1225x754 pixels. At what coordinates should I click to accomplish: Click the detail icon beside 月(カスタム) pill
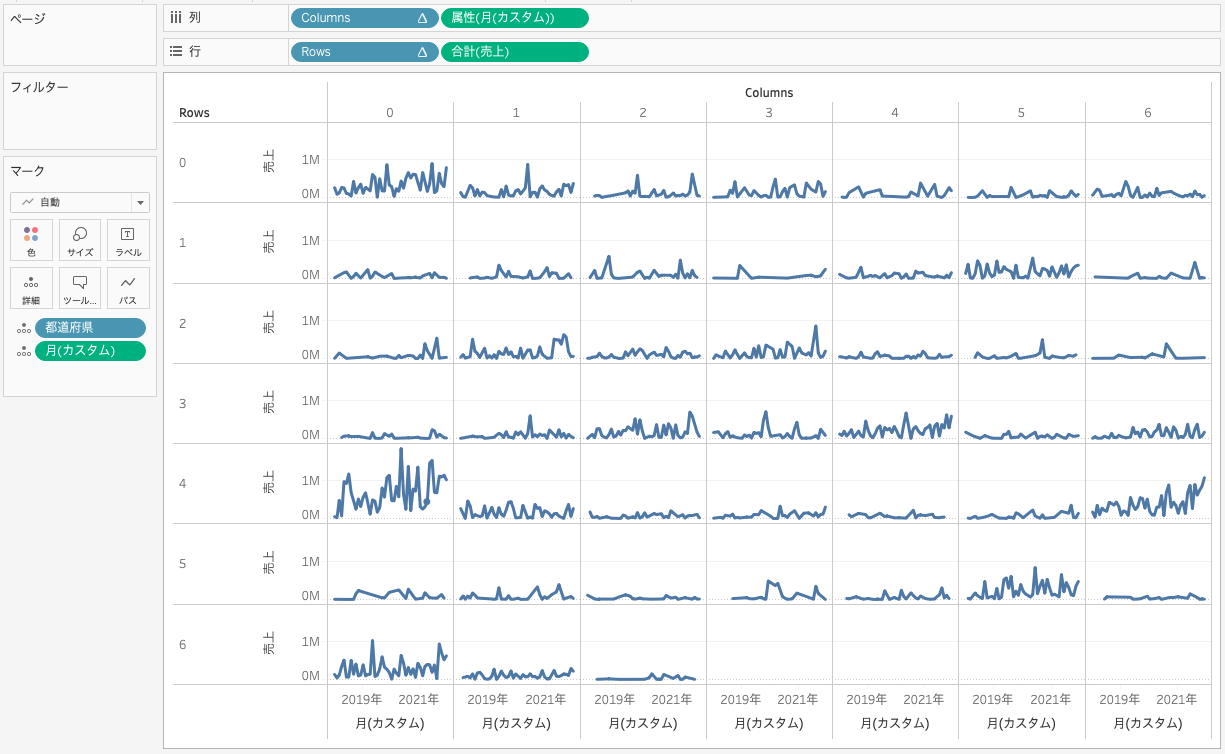coord(23,351)
